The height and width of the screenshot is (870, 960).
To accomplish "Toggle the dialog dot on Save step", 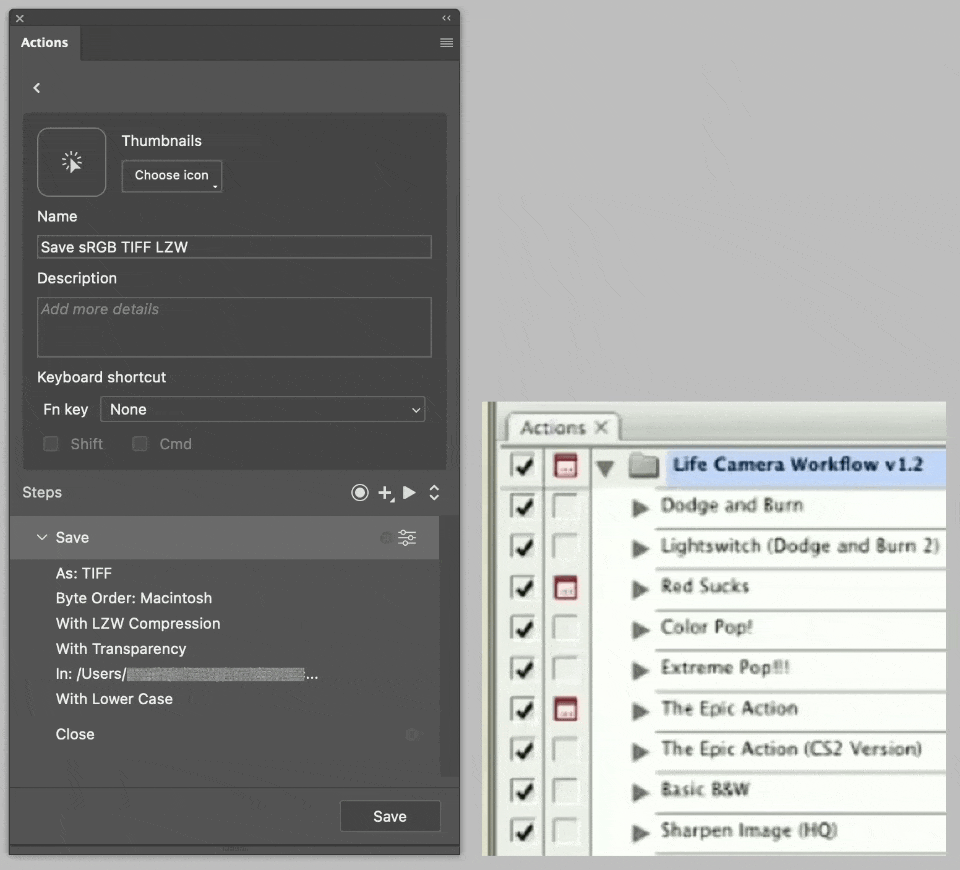I will pyautogui.click(x=386, y=538).
